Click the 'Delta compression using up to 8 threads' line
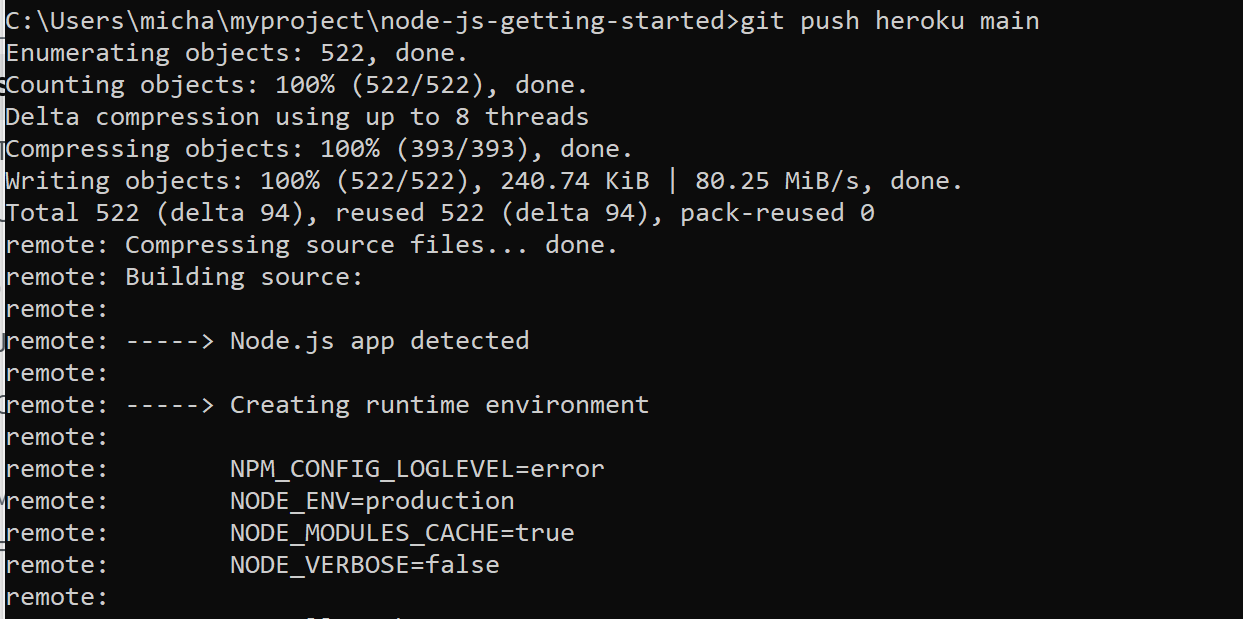 click(x=297, y=117)
